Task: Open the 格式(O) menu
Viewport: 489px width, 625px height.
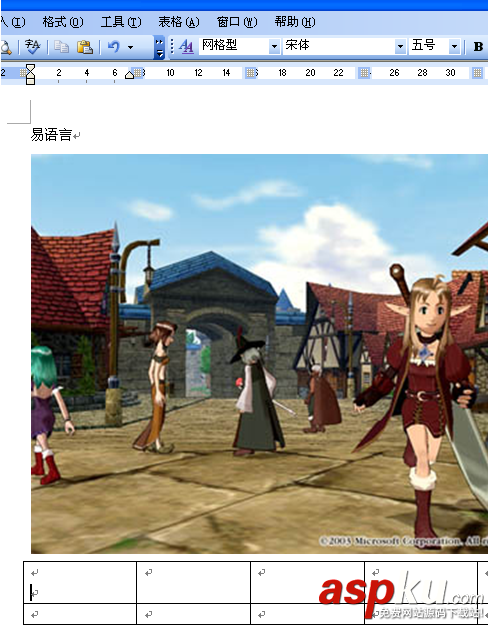Action: [63, 22]
